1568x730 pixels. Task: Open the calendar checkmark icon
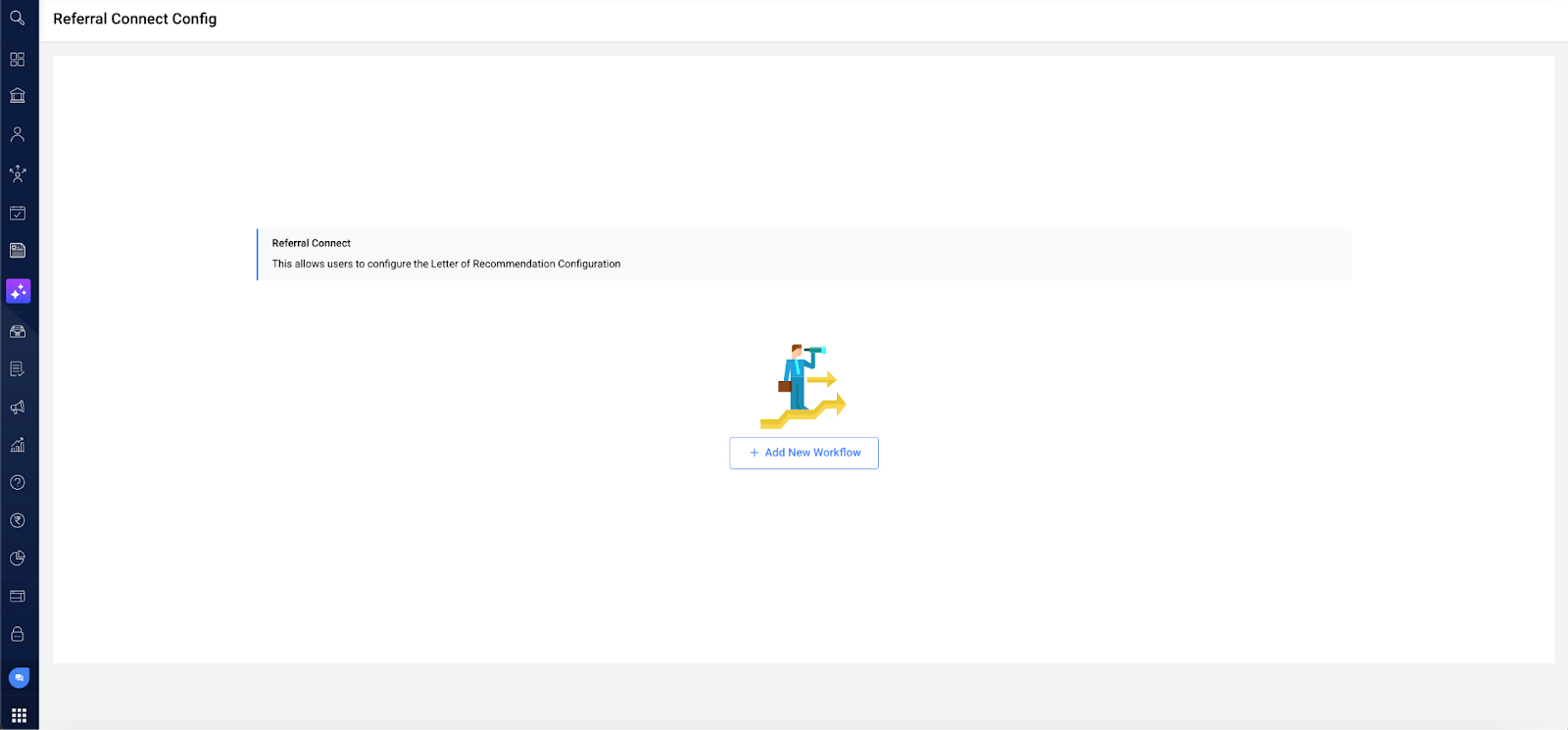pyautogui.click(x=18, y=213)
